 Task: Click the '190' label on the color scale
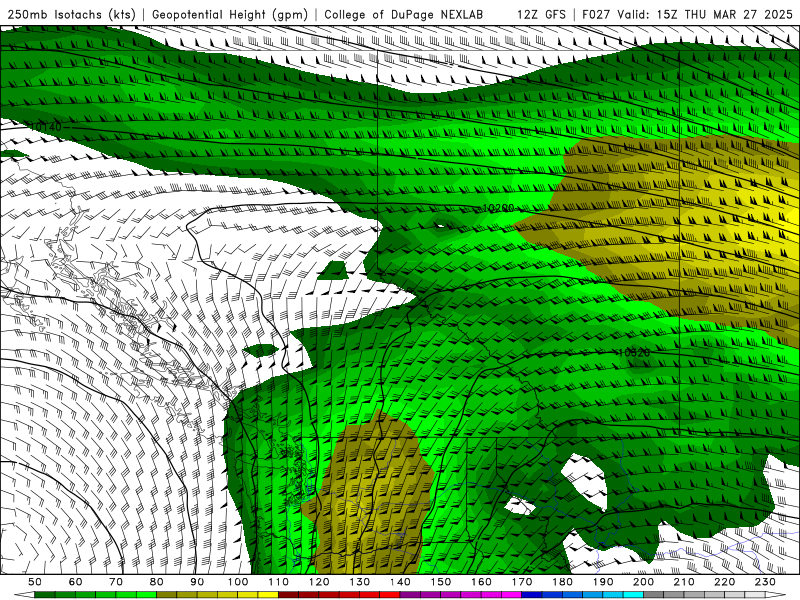point(603,582)
